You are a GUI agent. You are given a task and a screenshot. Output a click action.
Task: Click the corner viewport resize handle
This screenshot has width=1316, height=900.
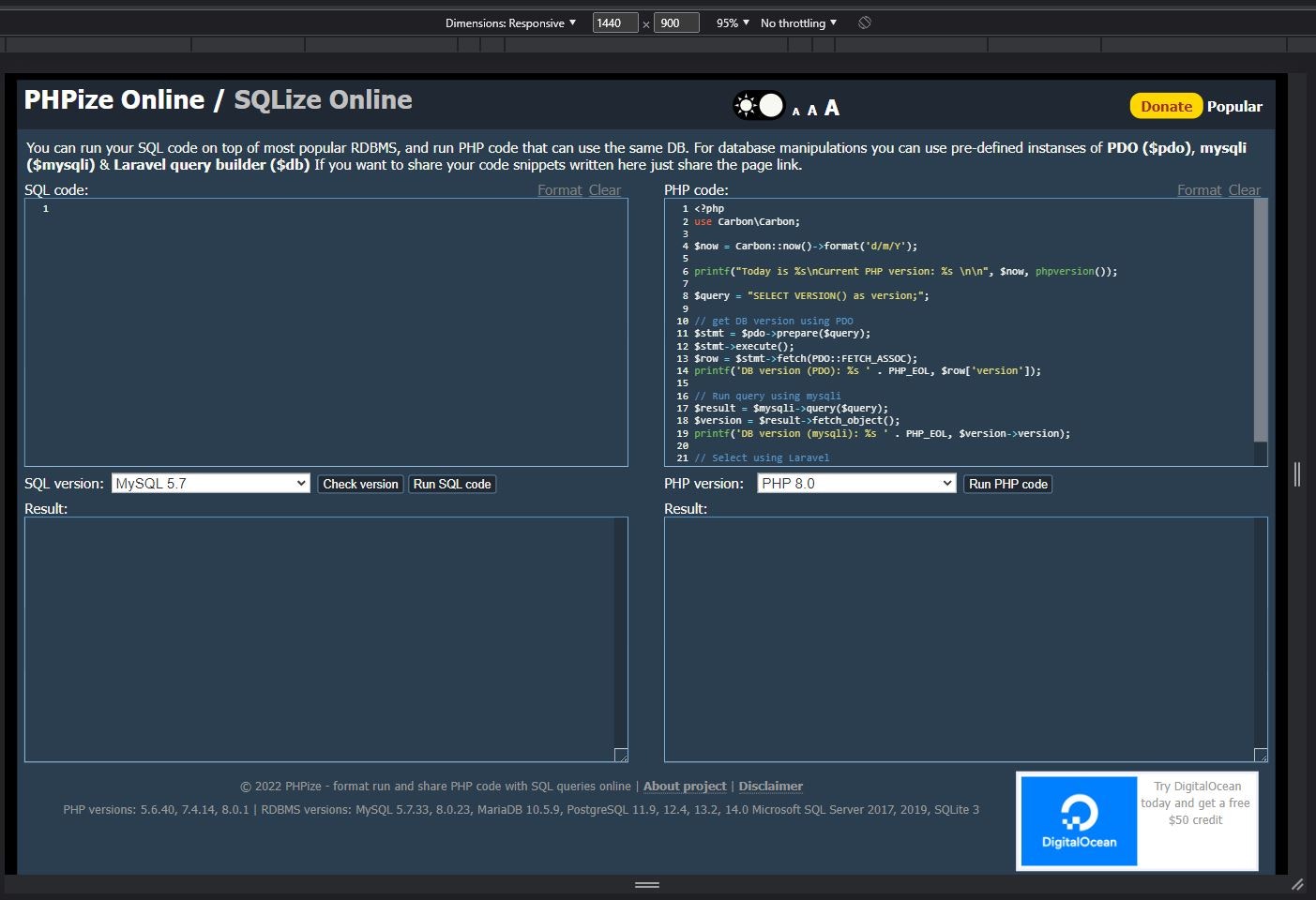pos(1297,884)
